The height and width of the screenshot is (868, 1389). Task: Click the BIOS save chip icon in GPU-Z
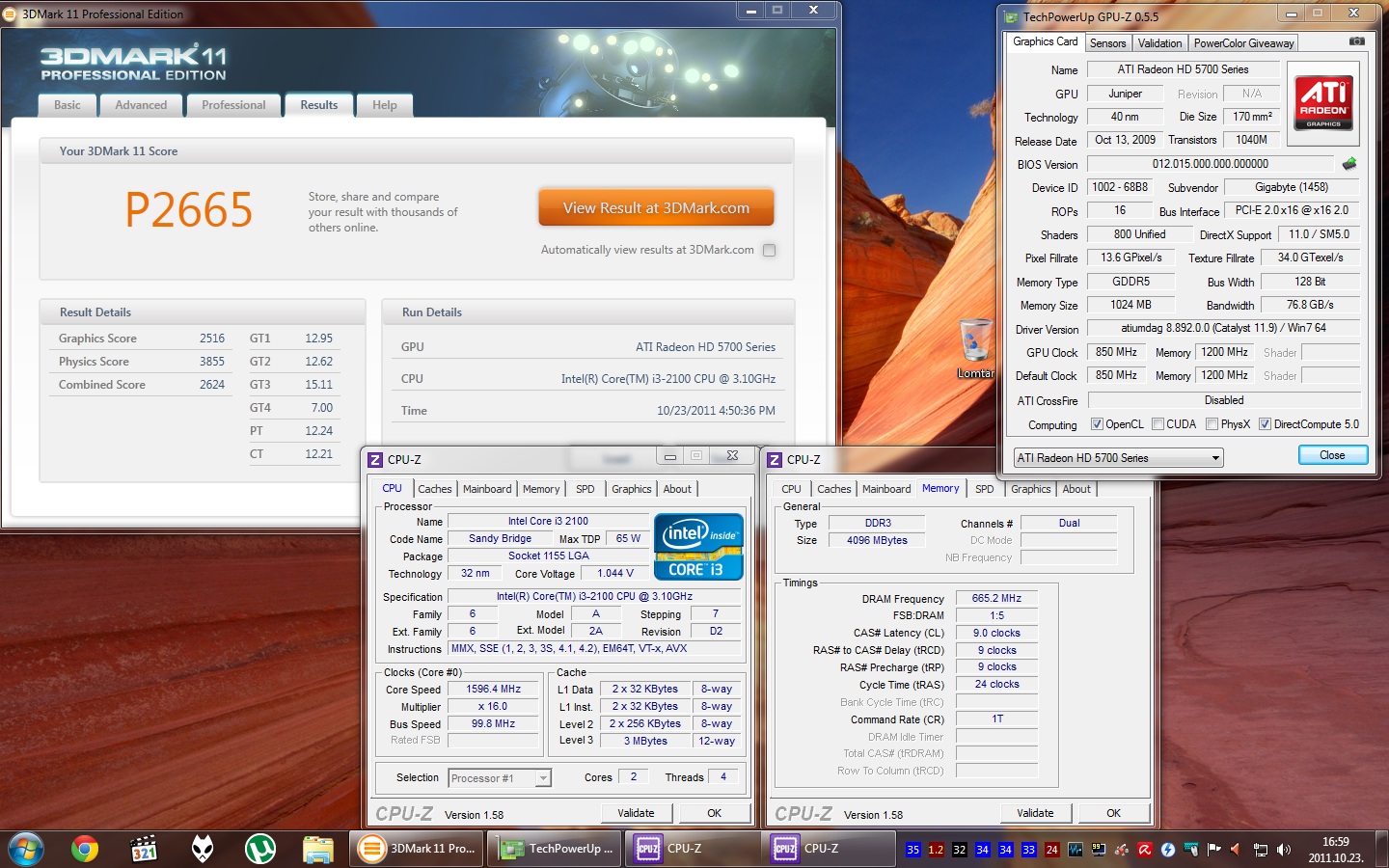click(x=1349, y=164)
